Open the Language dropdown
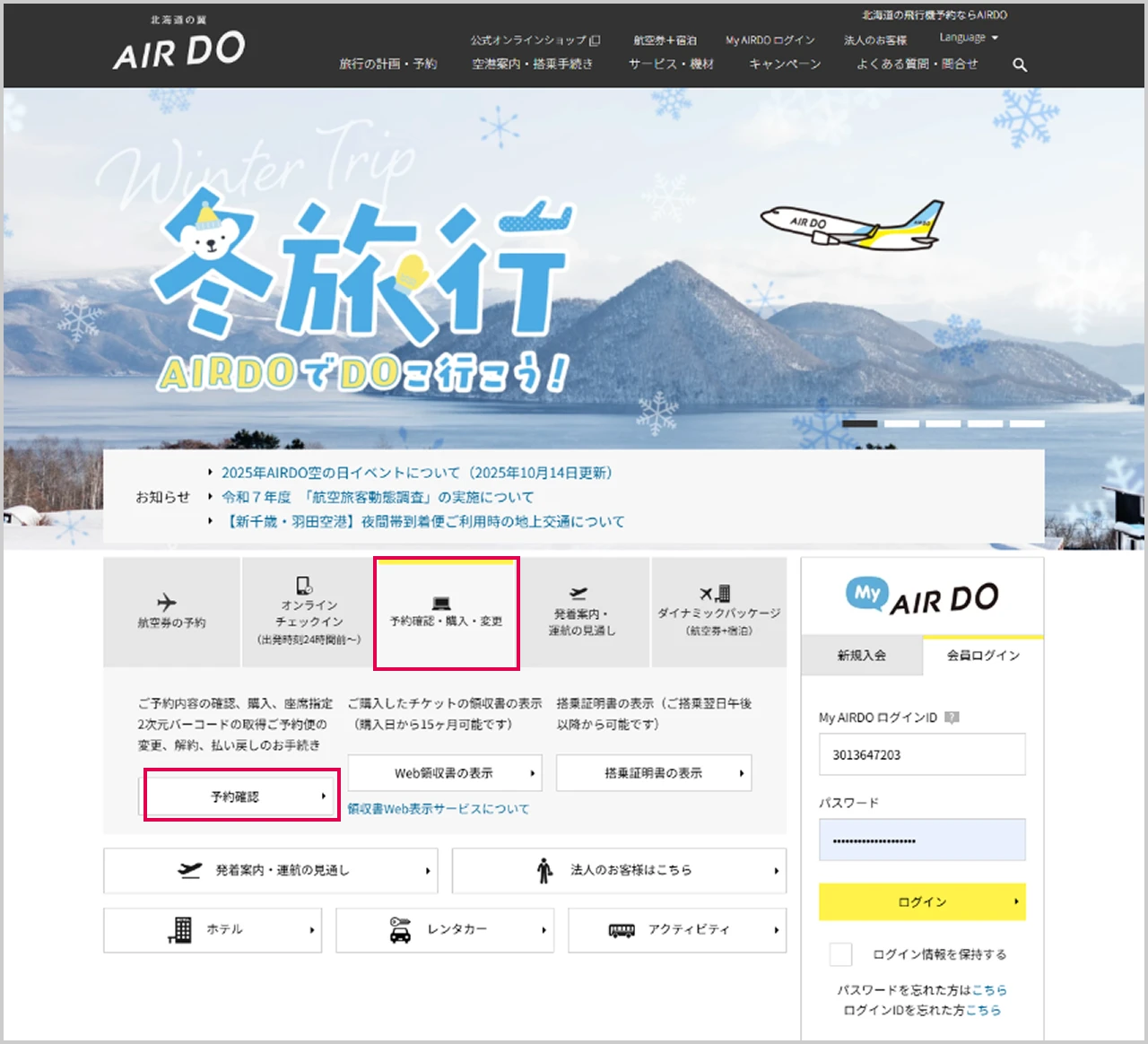Screen dimensions: 1148x1044 pos(969,38)
